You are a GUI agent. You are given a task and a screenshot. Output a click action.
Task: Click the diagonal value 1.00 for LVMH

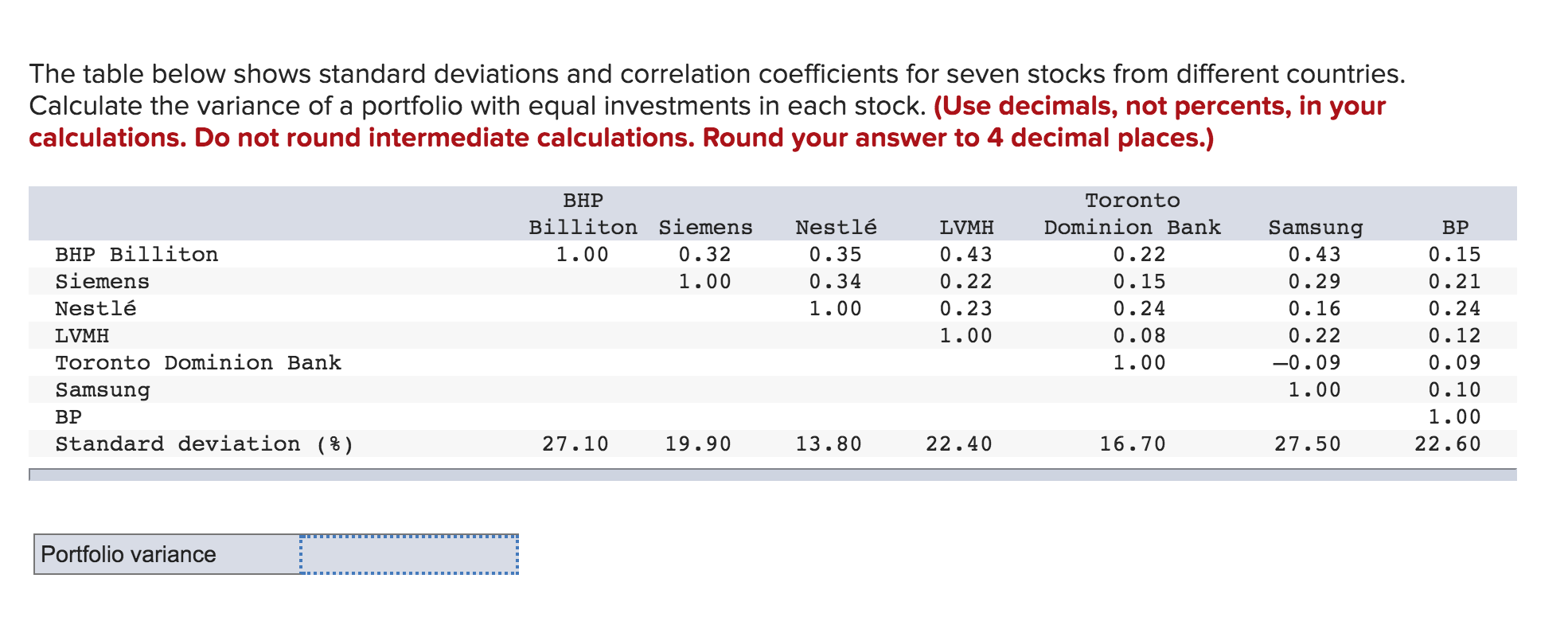965,335
